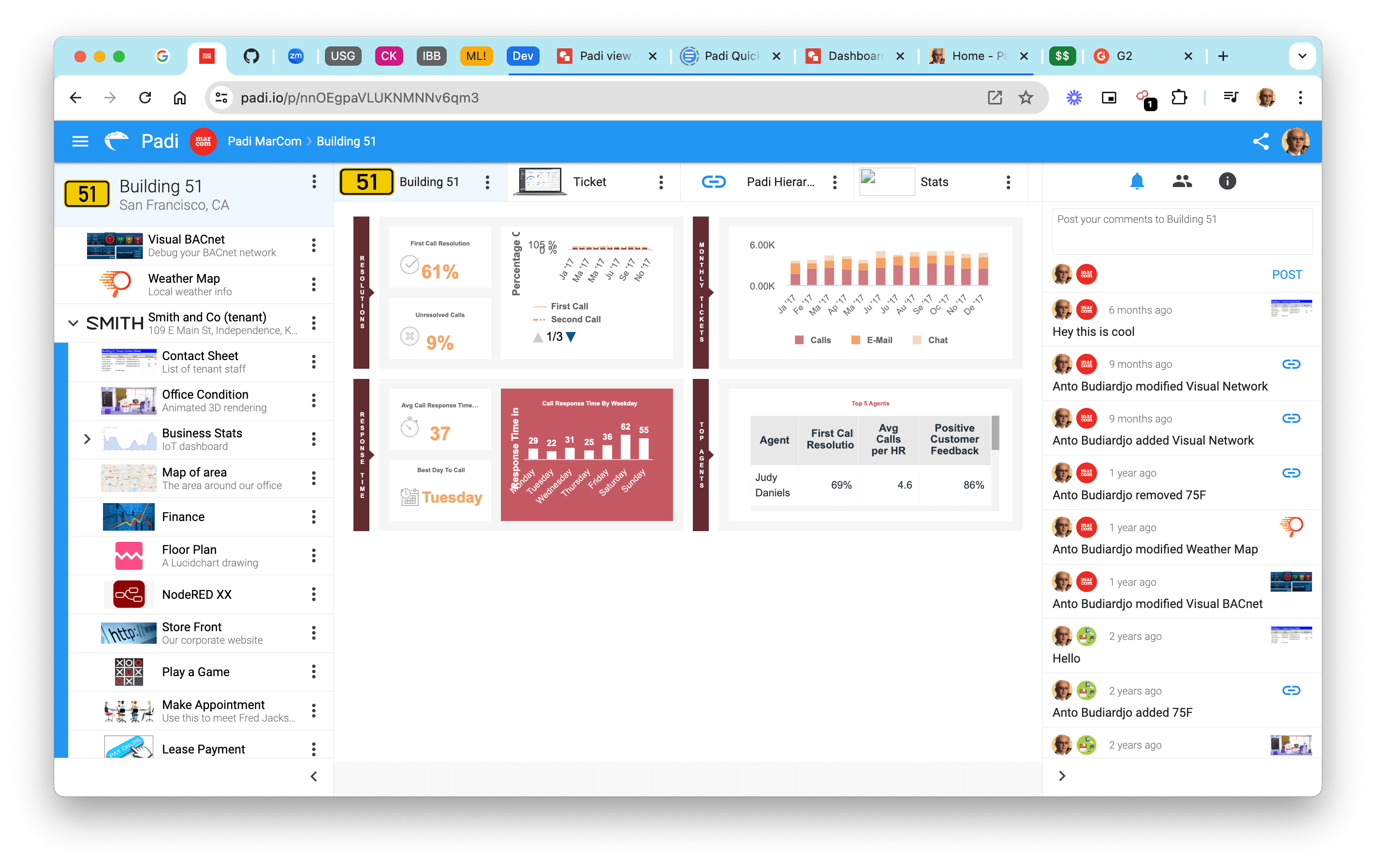Switch to the Ticket tab
Image resolution: width=1376 pixels, height=868 pixels.
[589, 182]
